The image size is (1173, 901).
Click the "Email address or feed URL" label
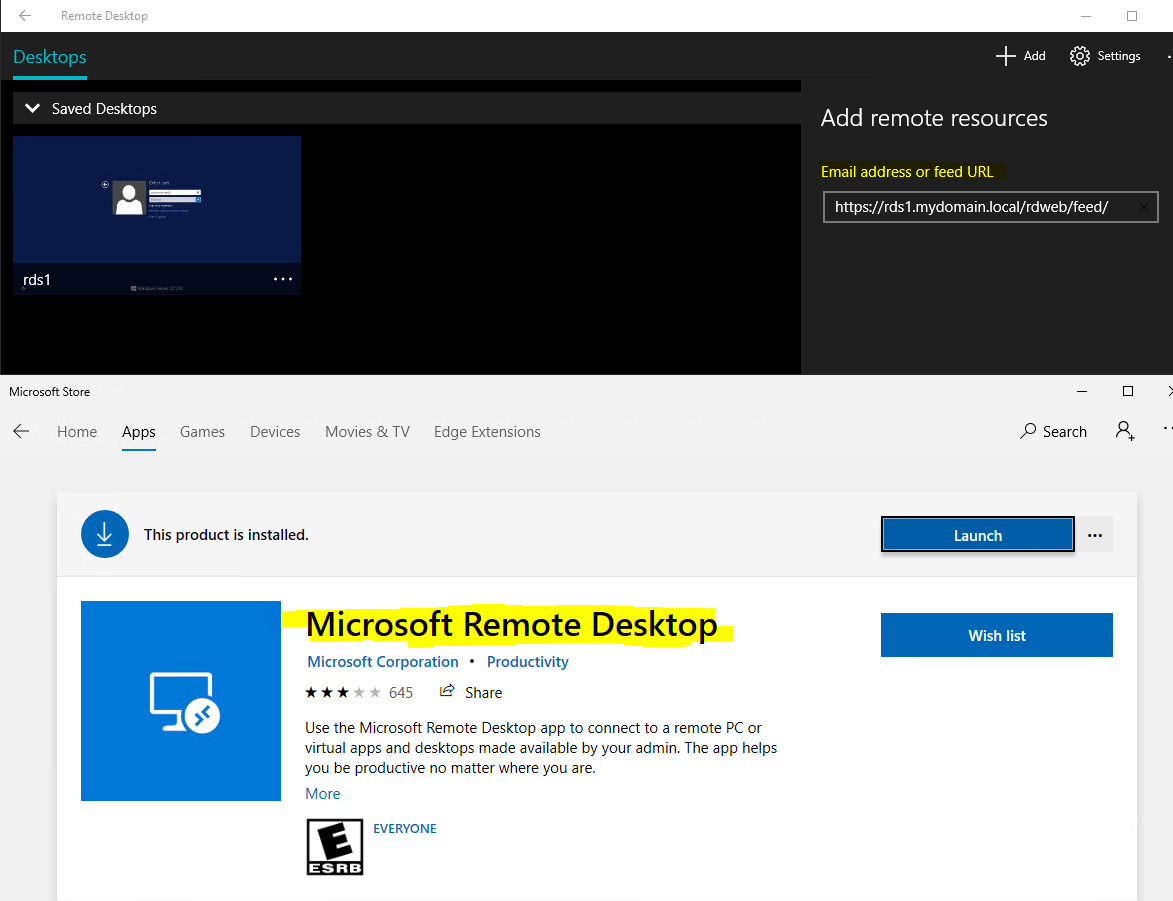coord(907,172)
